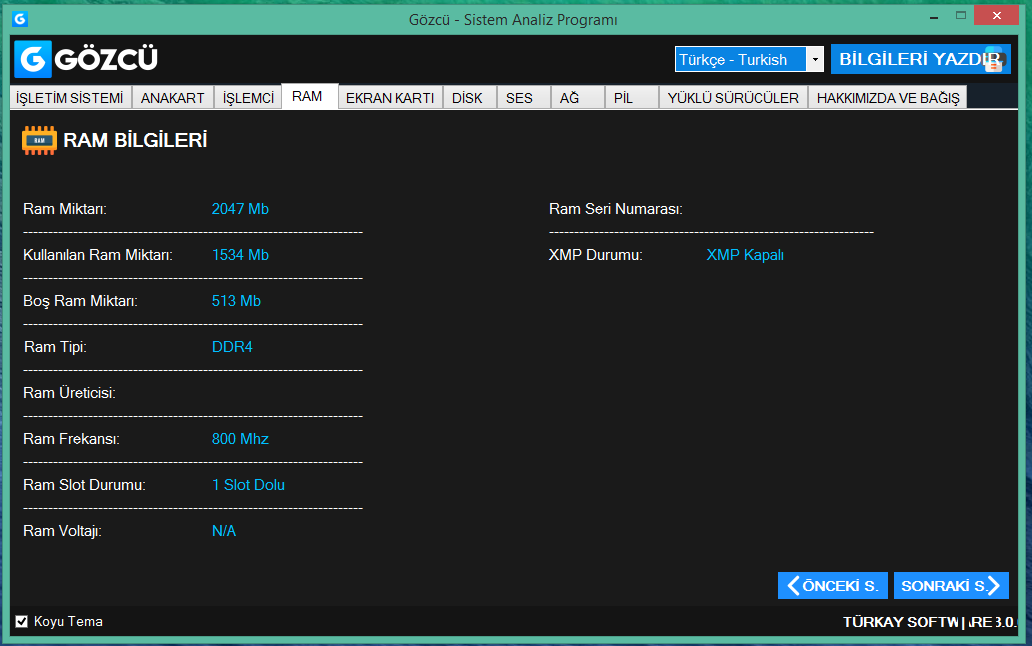This screenshot has width=1032, height=646.
Task: Click the RAM BİLGİLERİ heading
Action: click(x=136, y=140)
